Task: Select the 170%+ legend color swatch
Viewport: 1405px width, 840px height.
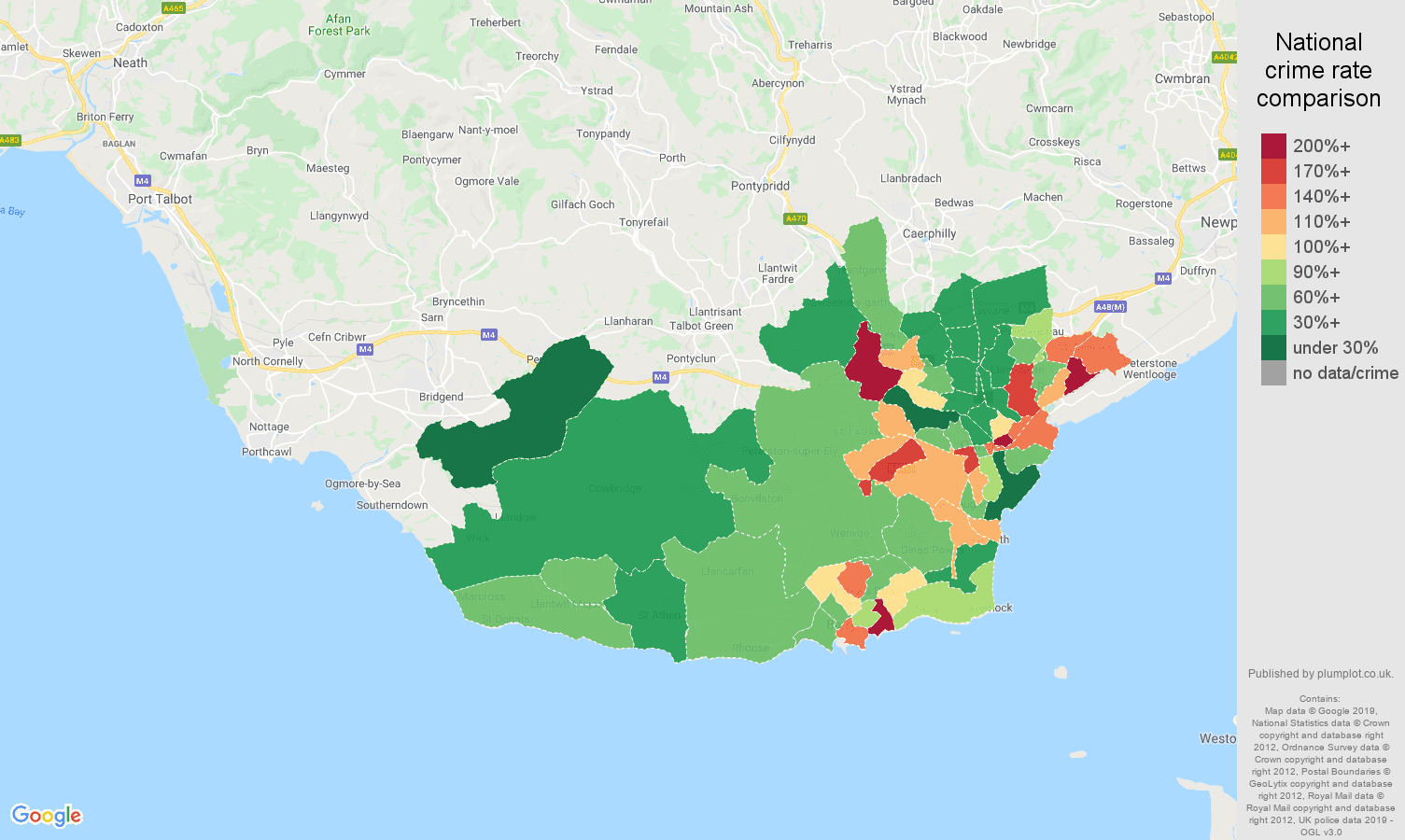Action: coord(1273,171)
